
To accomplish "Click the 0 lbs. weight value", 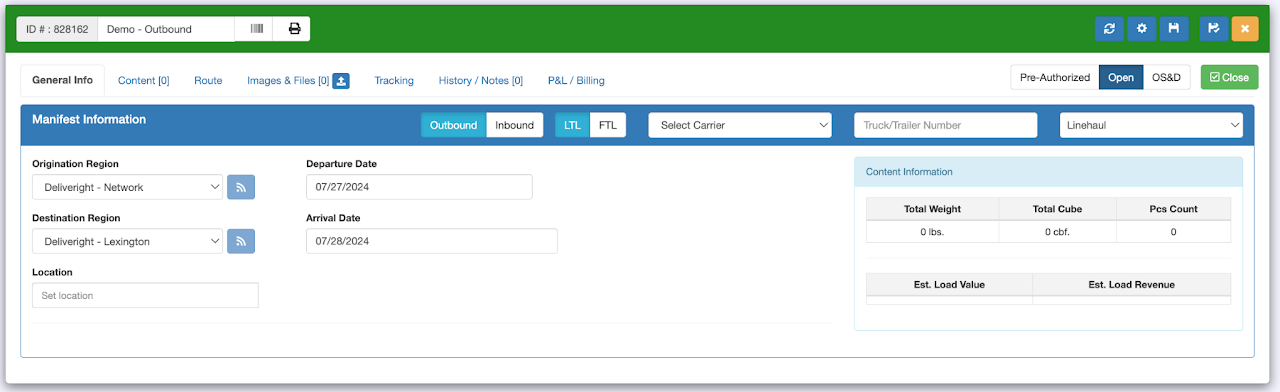I will click(932, 232).
